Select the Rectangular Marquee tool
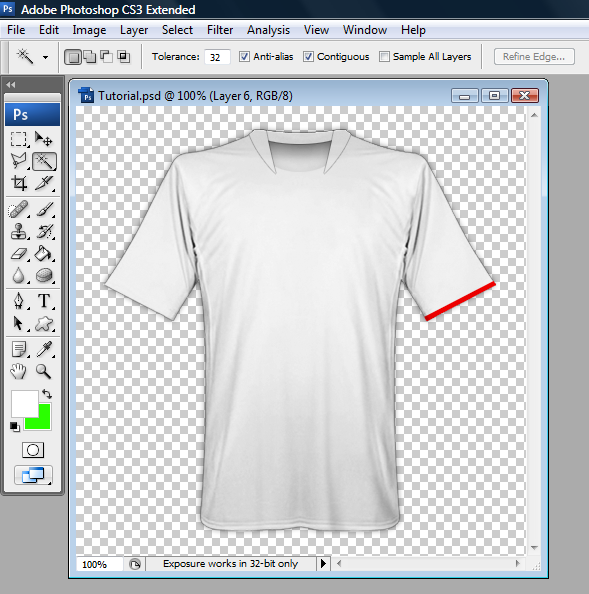This screenshot has height=594, width=589. pos(19,139)
